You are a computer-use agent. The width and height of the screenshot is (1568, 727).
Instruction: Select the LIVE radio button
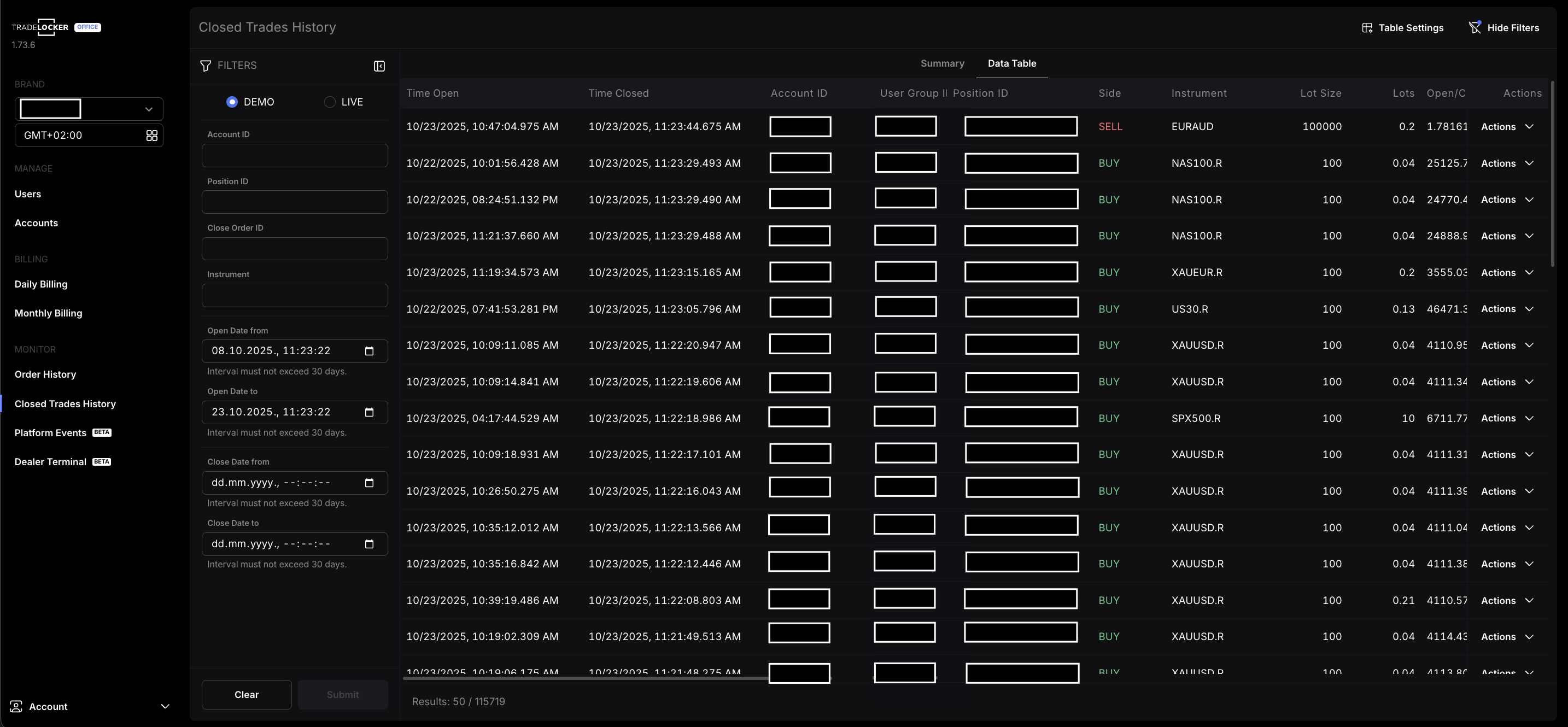330,102
